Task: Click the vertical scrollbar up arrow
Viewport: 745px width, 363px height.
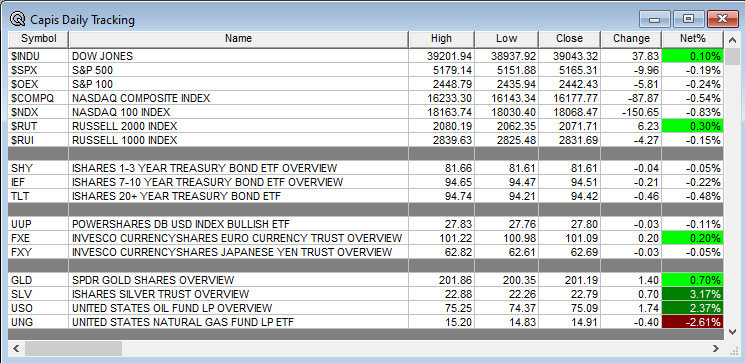Action: (732, 40)
